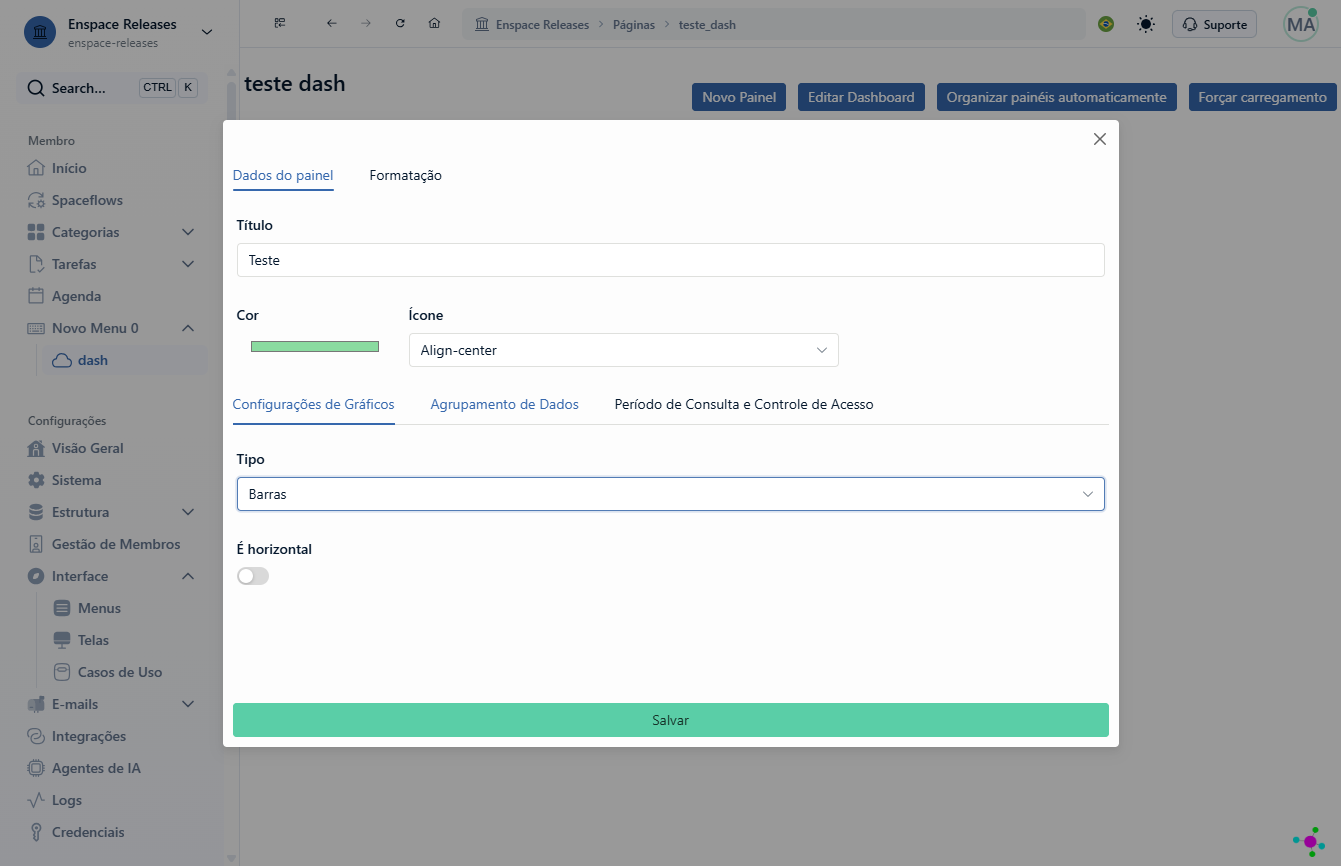
Task: Open Spaceflows in the sidebar
Action: (x=112, y=200)
